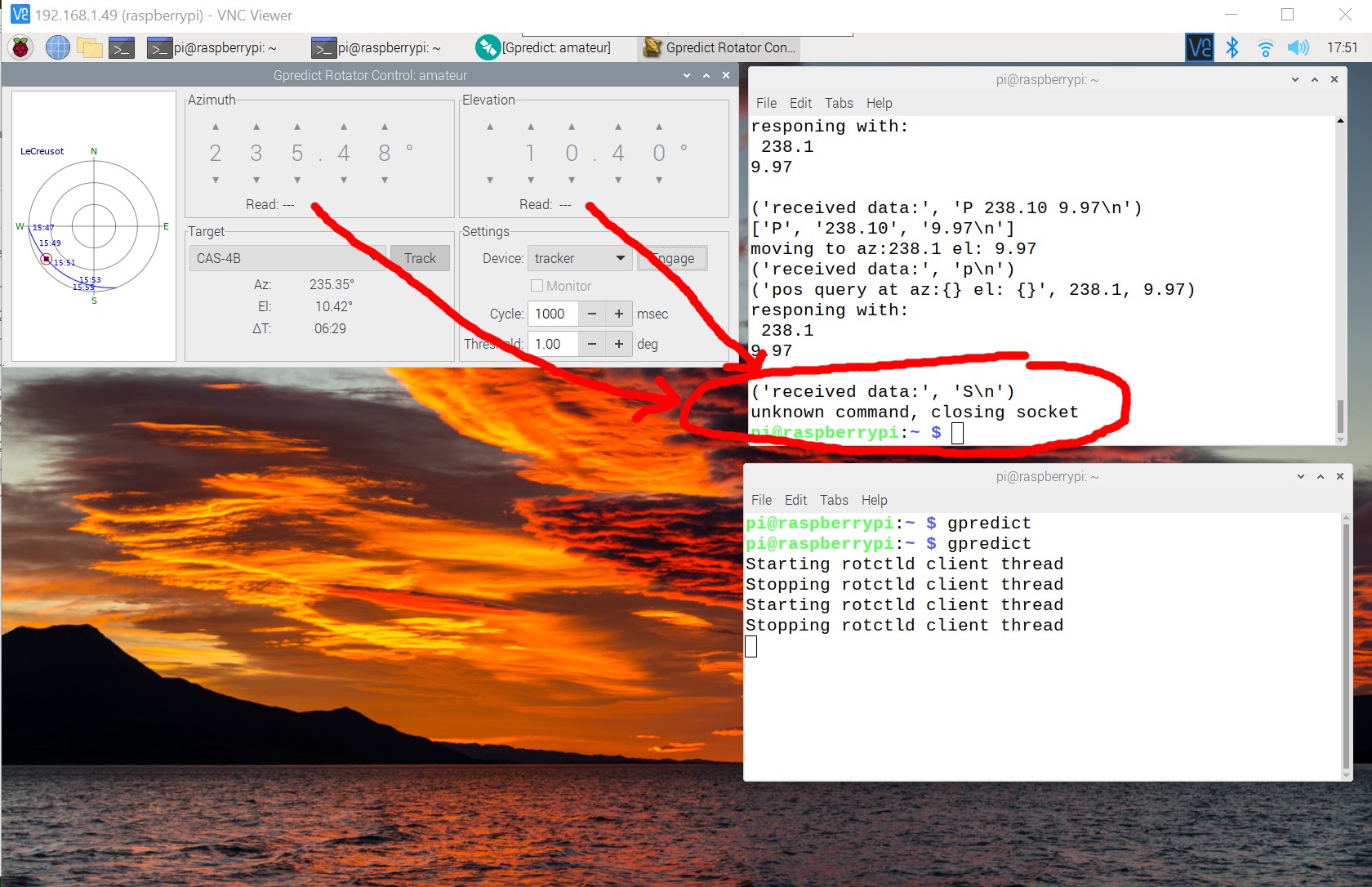
Task: Open Tabs menu in lower terminal
Action: (x=834, y=500)
